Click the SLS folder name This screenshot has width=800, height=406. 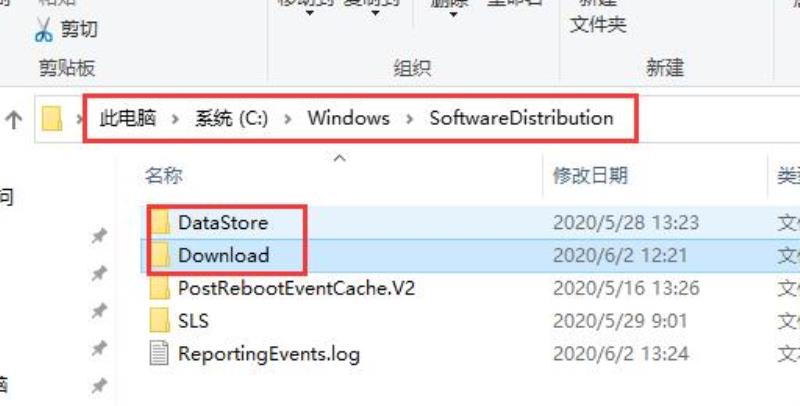coord(193,321)
